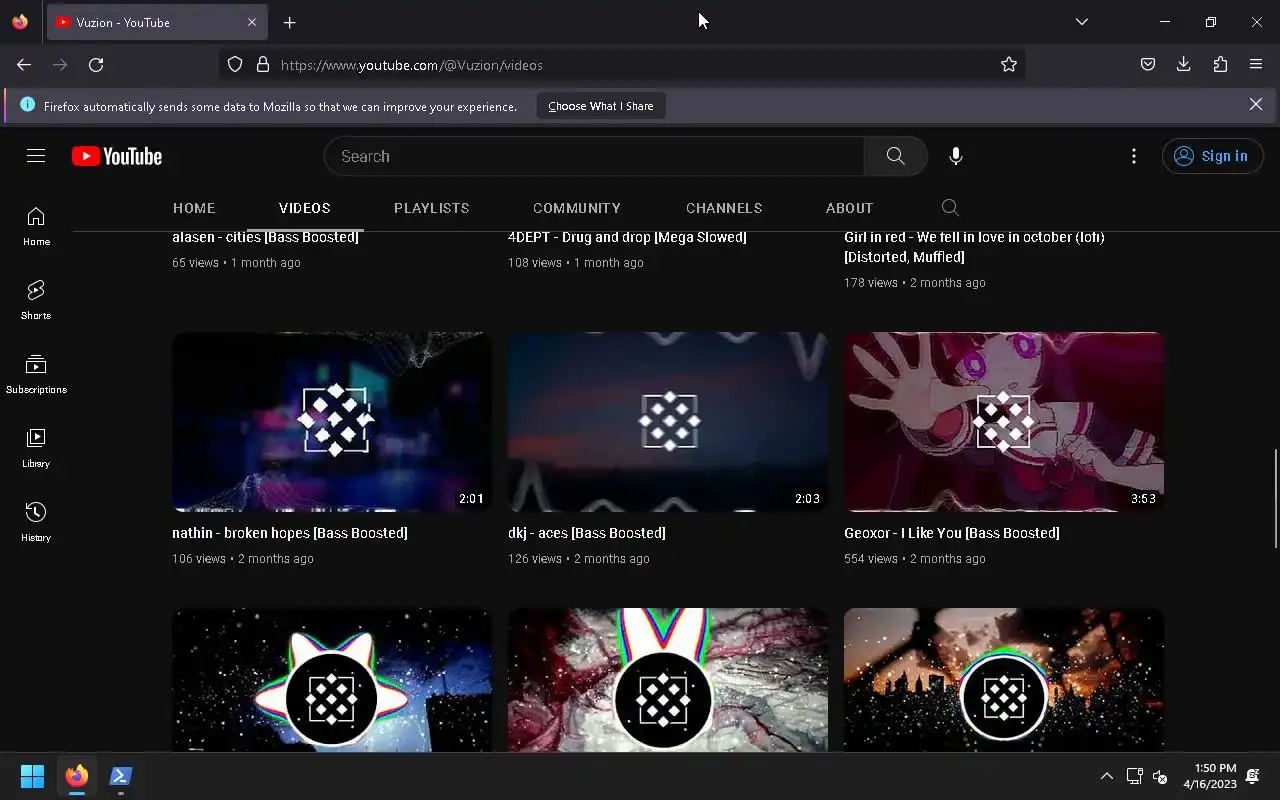Open Firefox tracking protection shield

(x=235, y=65)
